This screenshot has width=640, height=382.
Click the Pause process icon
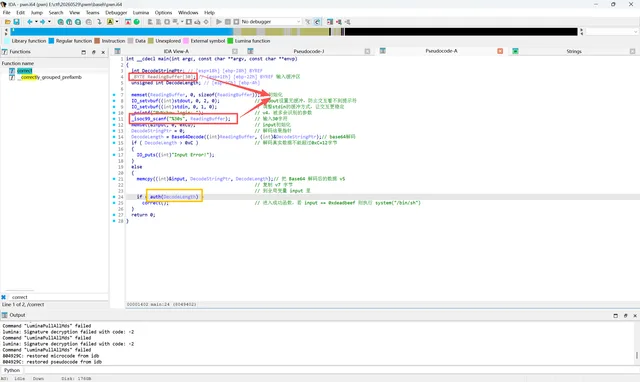(x=228, y=22)
